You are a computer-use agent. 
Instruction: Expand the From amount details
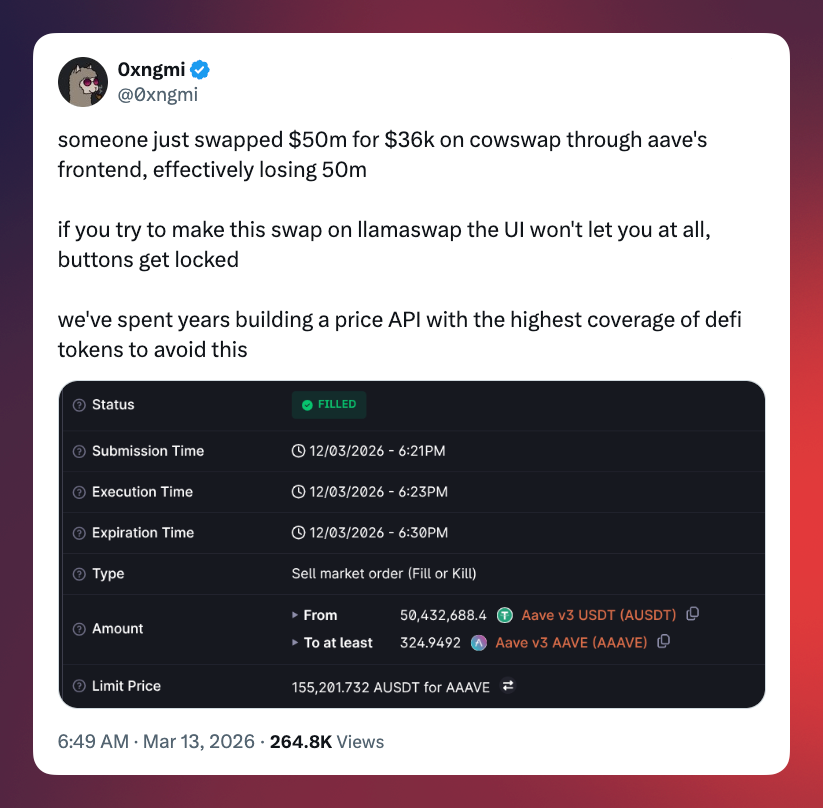coord(295,615)
